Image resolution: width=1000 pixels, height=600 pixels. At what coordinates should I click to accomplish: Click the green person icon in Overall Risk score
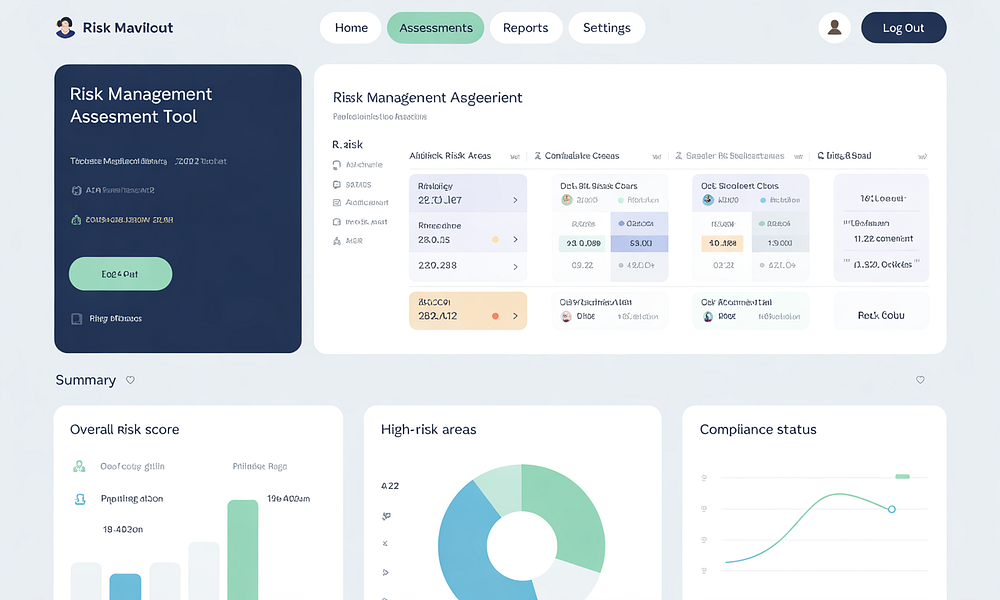(79, 466)
